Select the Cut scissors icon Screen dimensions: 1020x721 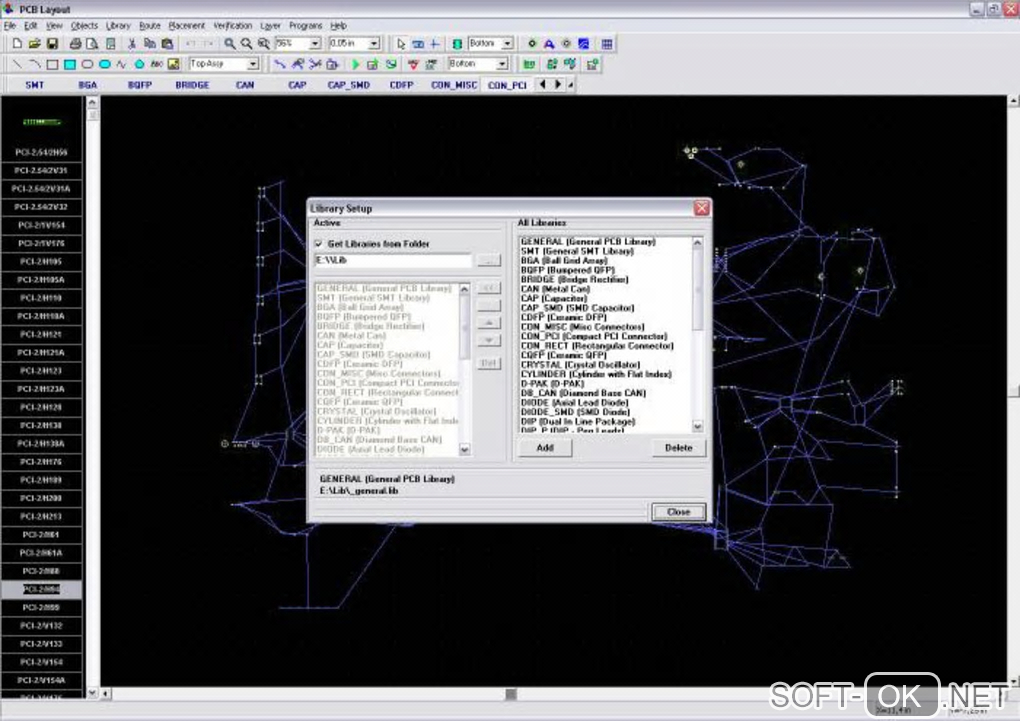pyautogui.click(x=132, y=44)
